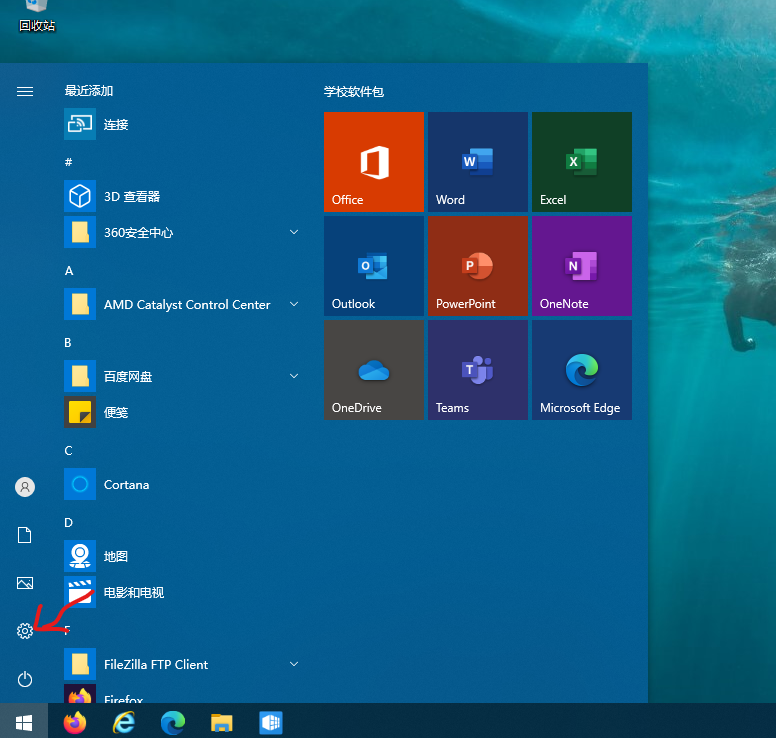Open the Pictures folder shortcut
Viewport: 776px width, 738px height.
point(25,583)
